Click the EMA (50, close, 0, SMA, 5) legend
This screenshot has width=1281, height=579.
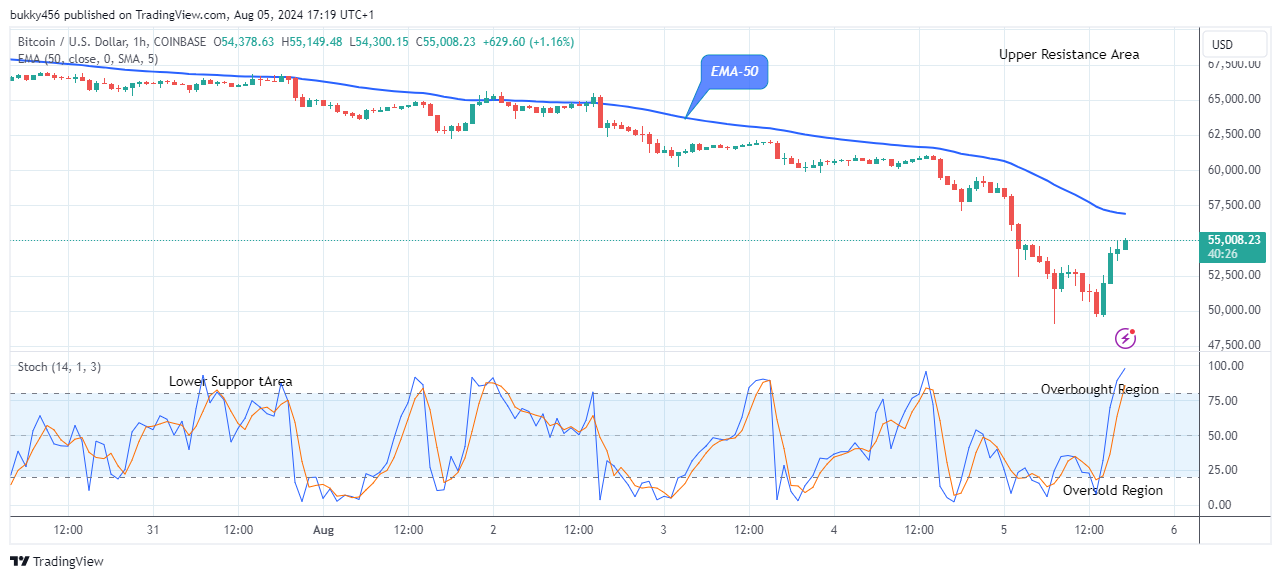click(88, 59)
